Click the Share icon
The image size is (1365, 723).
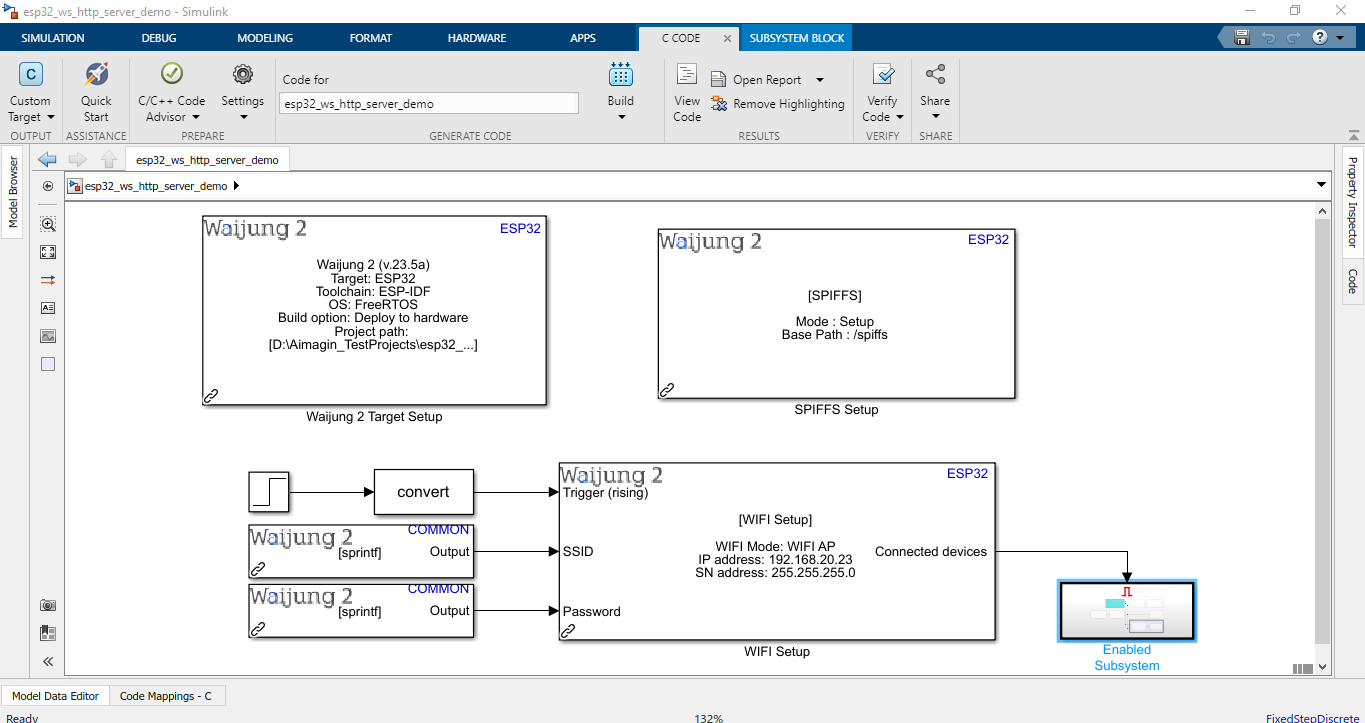935,75
